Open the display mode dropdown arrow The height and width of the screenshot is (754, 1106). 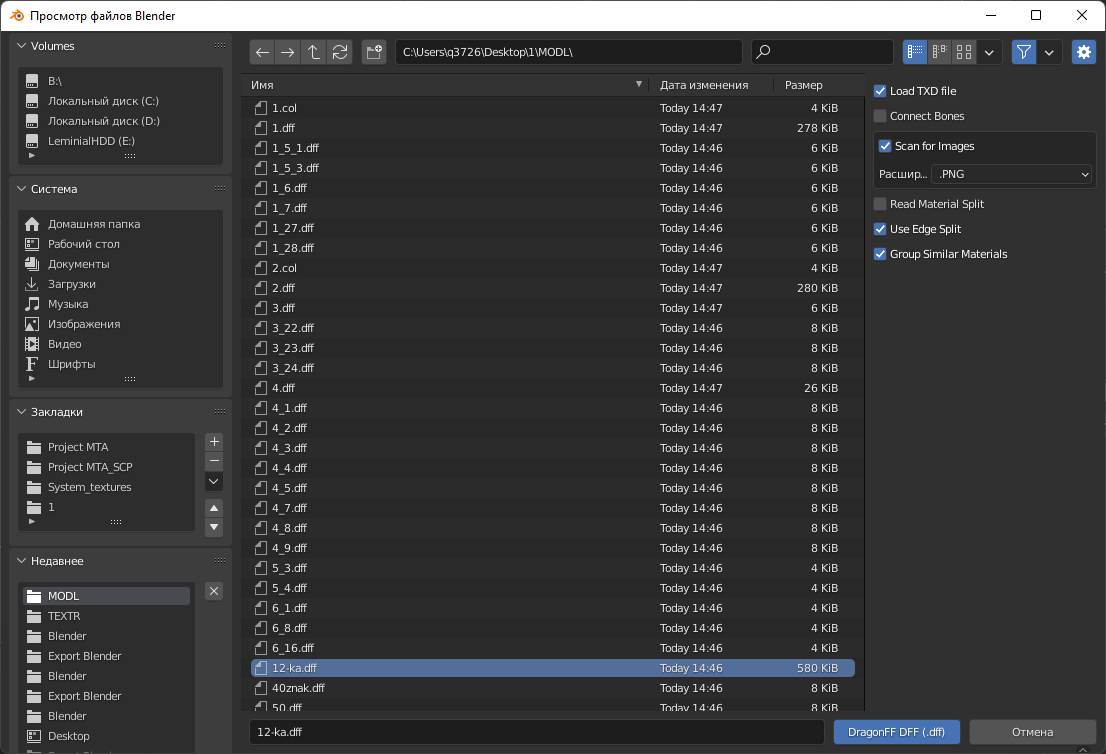990,52
